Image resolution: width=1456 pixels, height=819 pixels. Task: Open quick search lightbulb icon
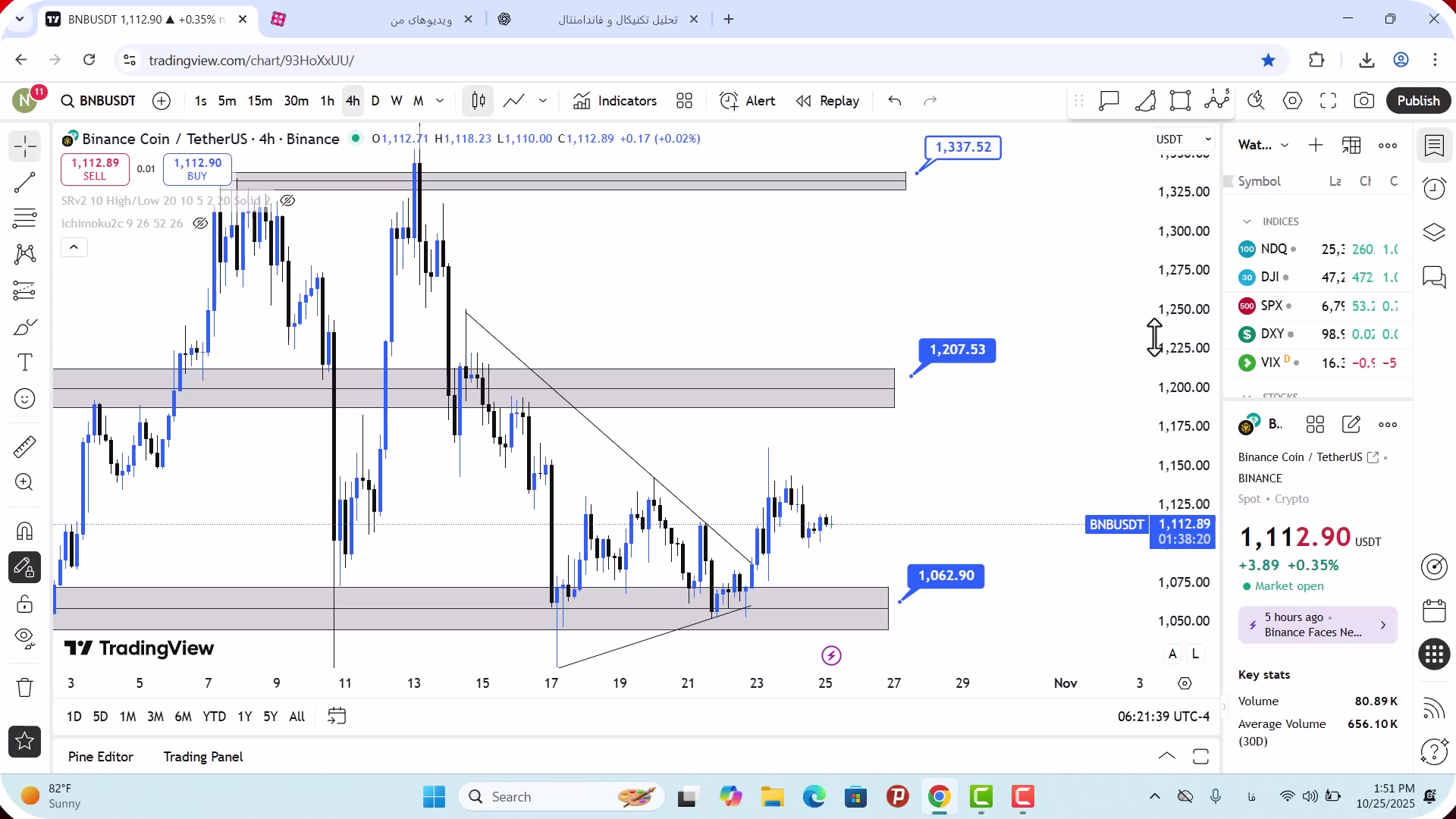coord(1257,101)
